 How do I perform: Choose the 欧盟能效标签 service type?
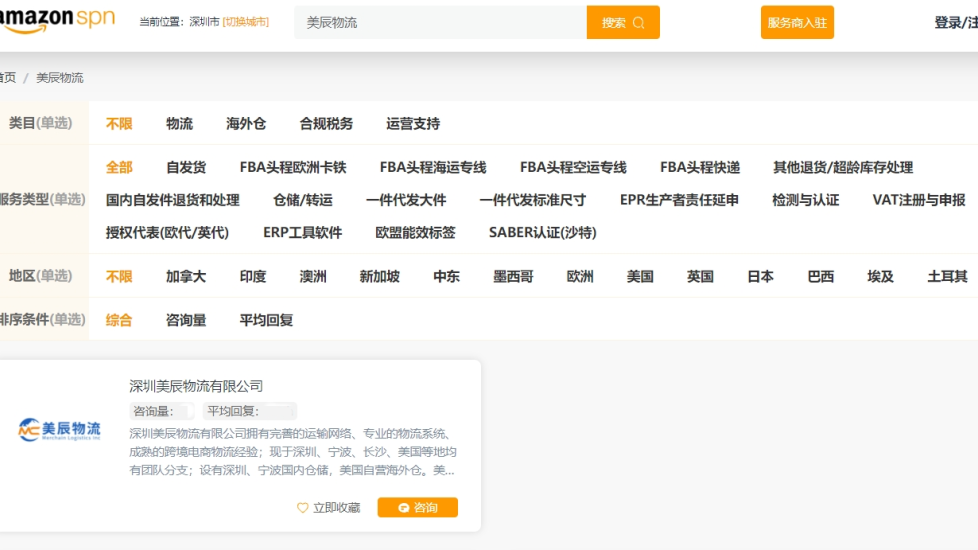pos(415,233)
